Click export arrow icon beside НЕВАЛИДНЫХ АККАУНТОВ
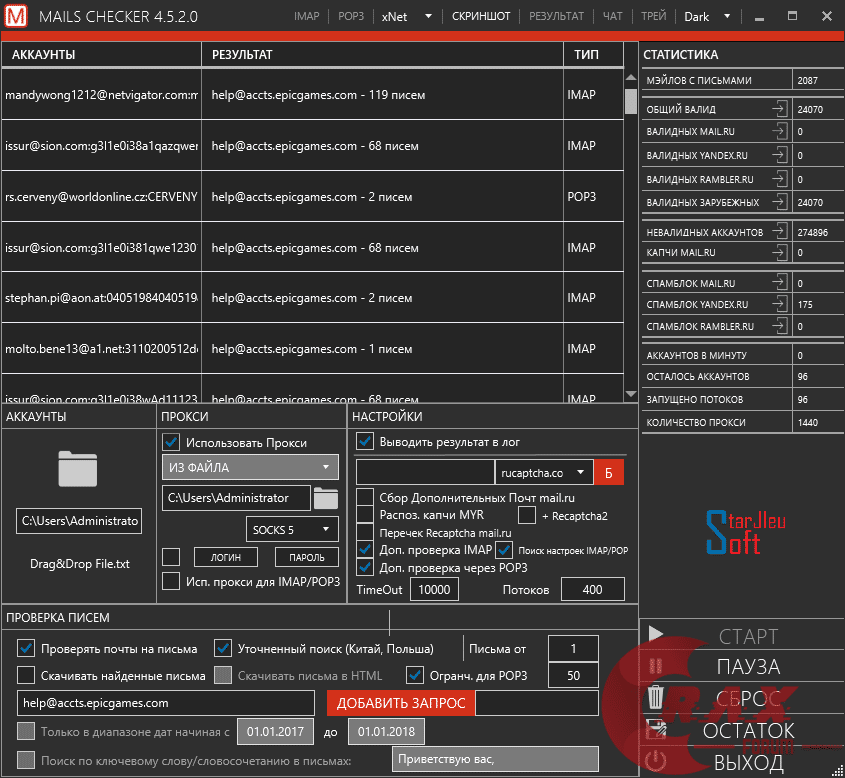Screen dimensions: 845x778 click(x=779, y=232)
